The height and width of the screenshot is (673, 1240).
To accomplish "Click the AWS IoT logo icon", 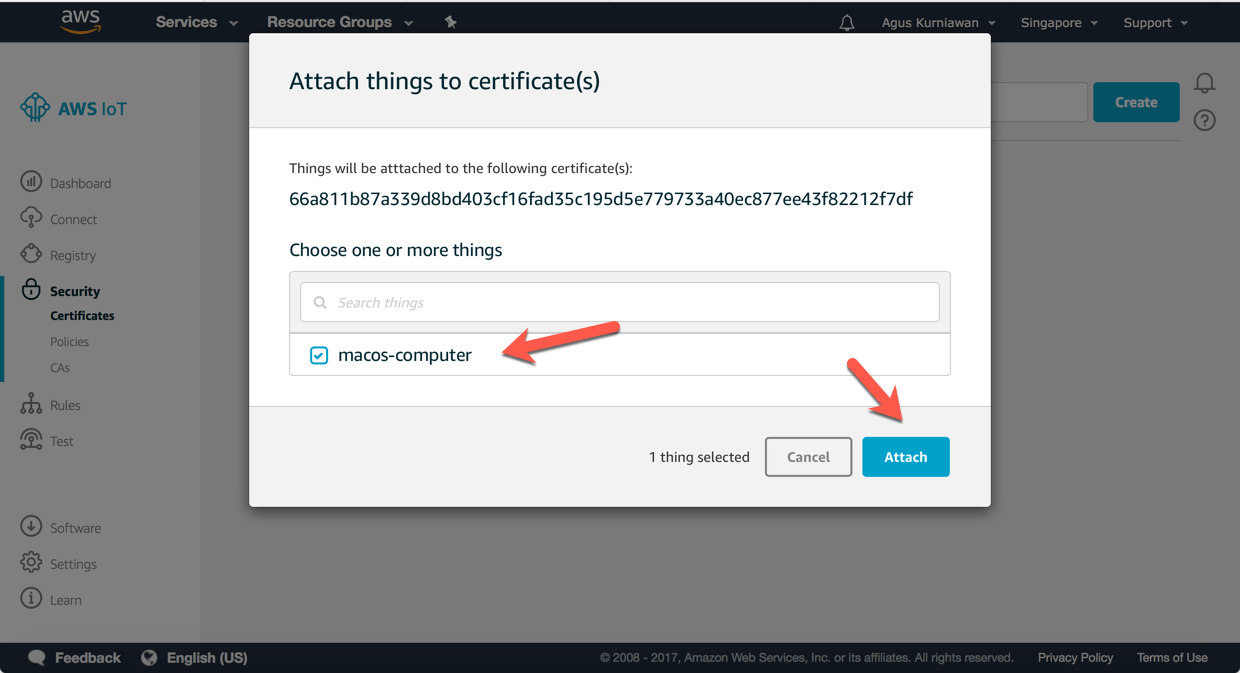I will click(x=35, y=108).
